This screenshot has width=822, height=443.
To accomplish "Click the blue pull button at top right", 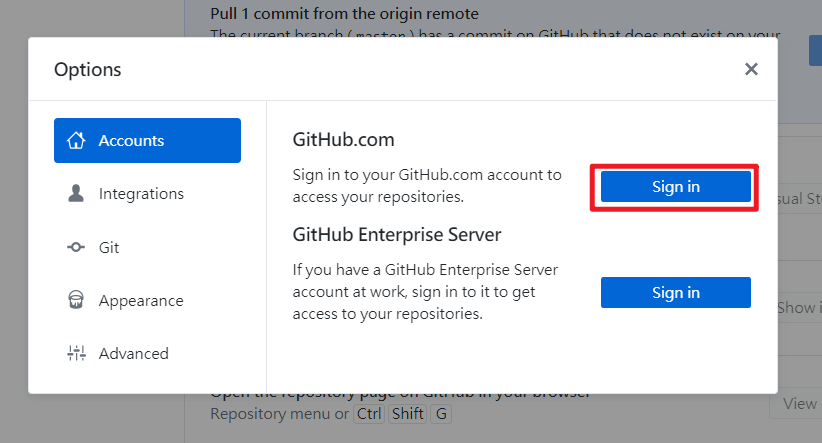I will click(x=815, y=50).
